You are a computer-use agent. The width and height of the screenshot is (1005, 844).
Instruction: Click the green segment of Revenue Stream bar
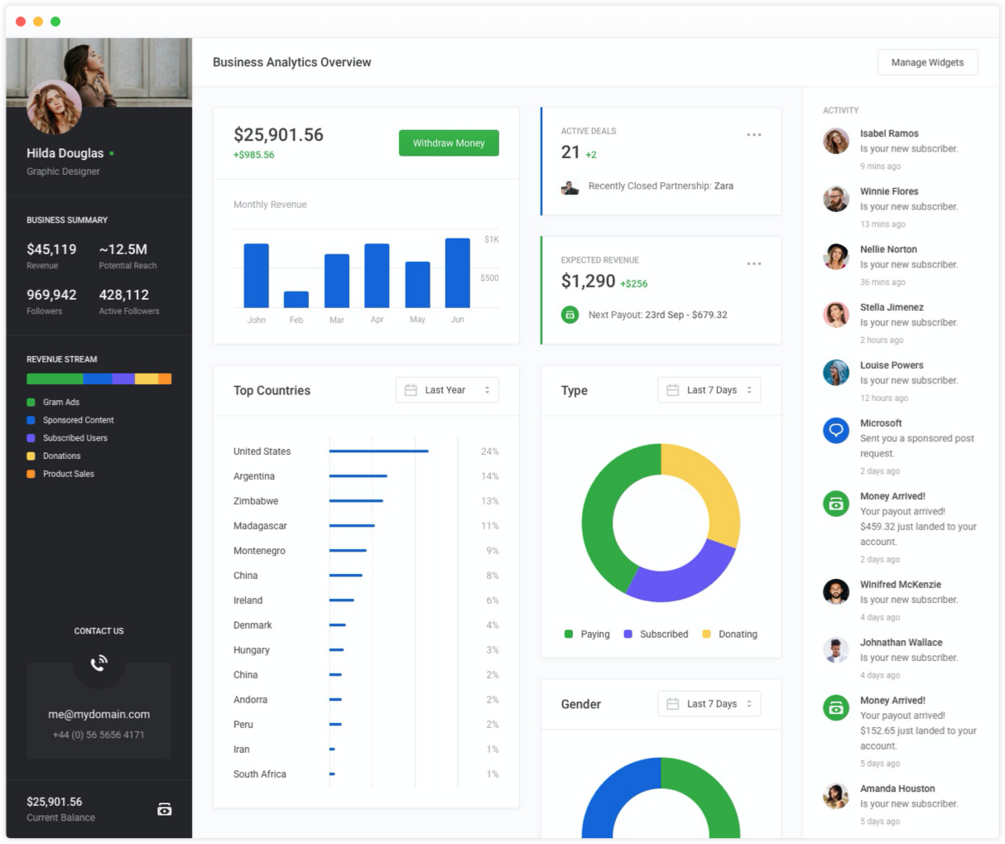55,379
